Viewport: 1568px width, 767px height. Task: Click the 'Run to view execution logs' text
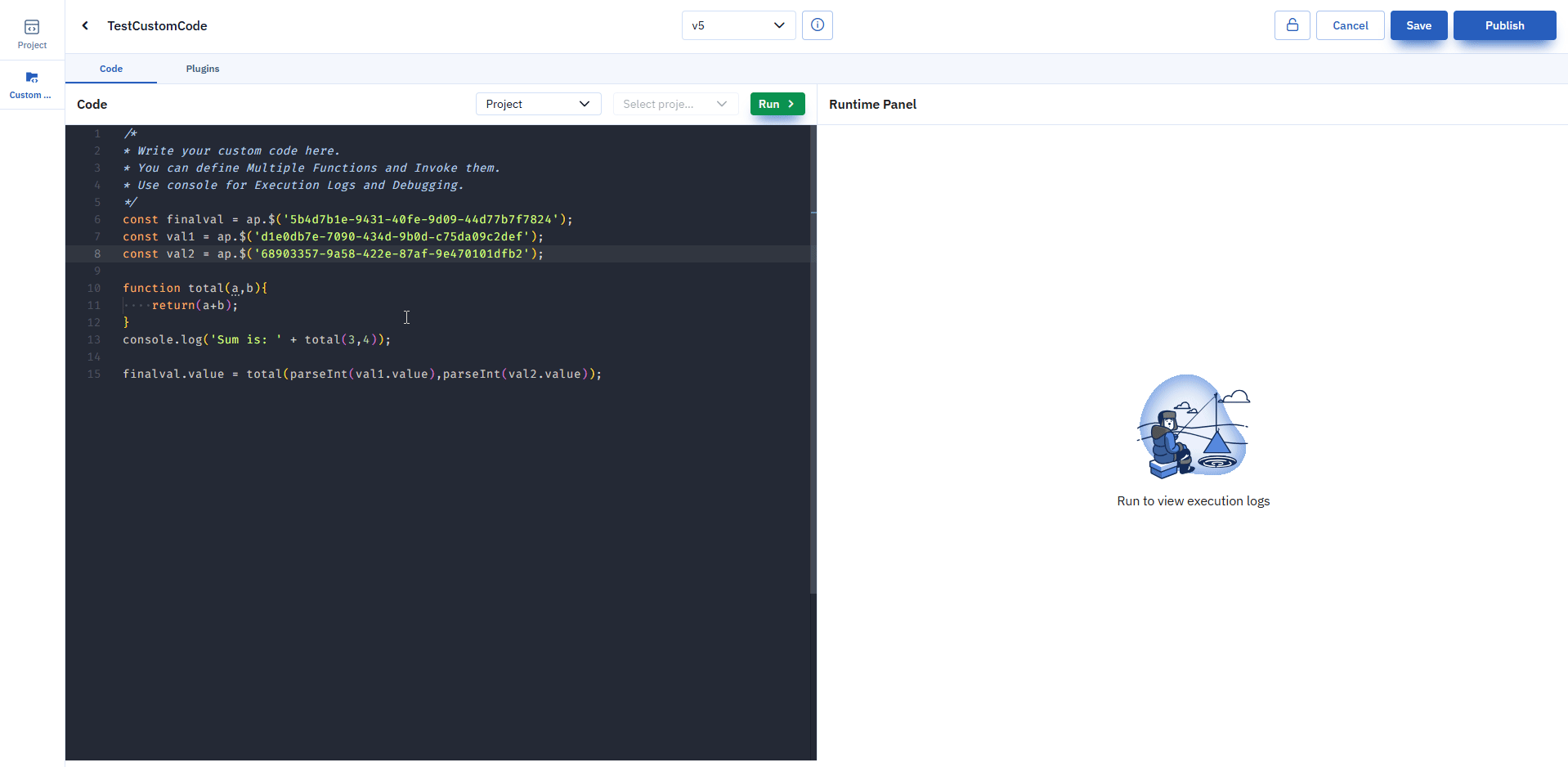point(1193,501)
